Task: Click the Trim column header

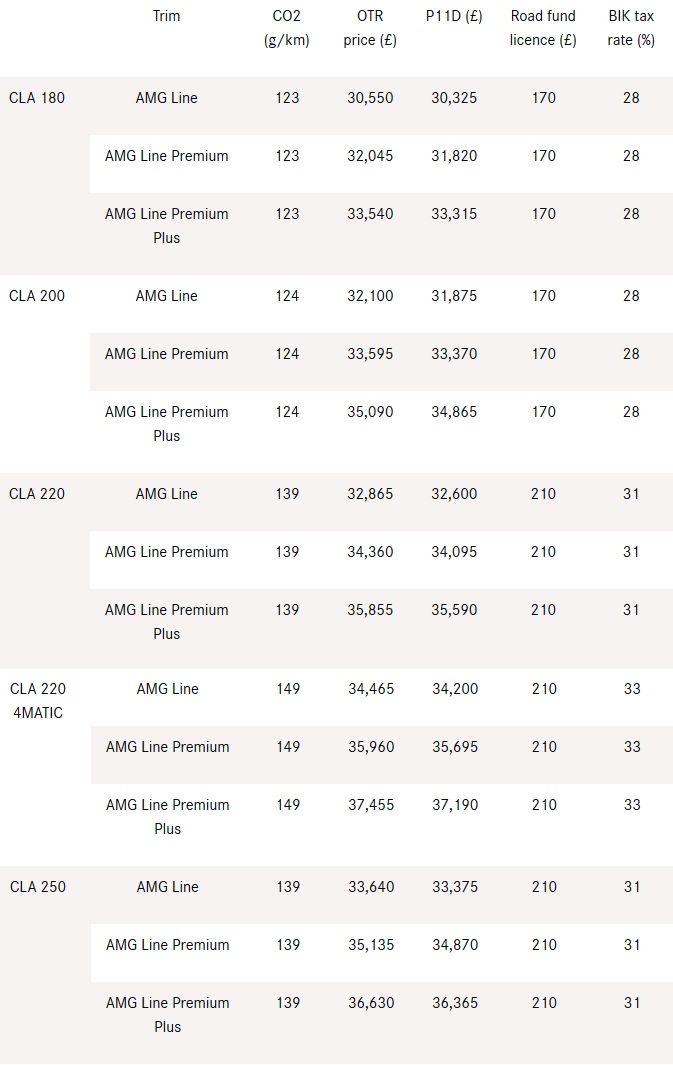Action: 167,16
